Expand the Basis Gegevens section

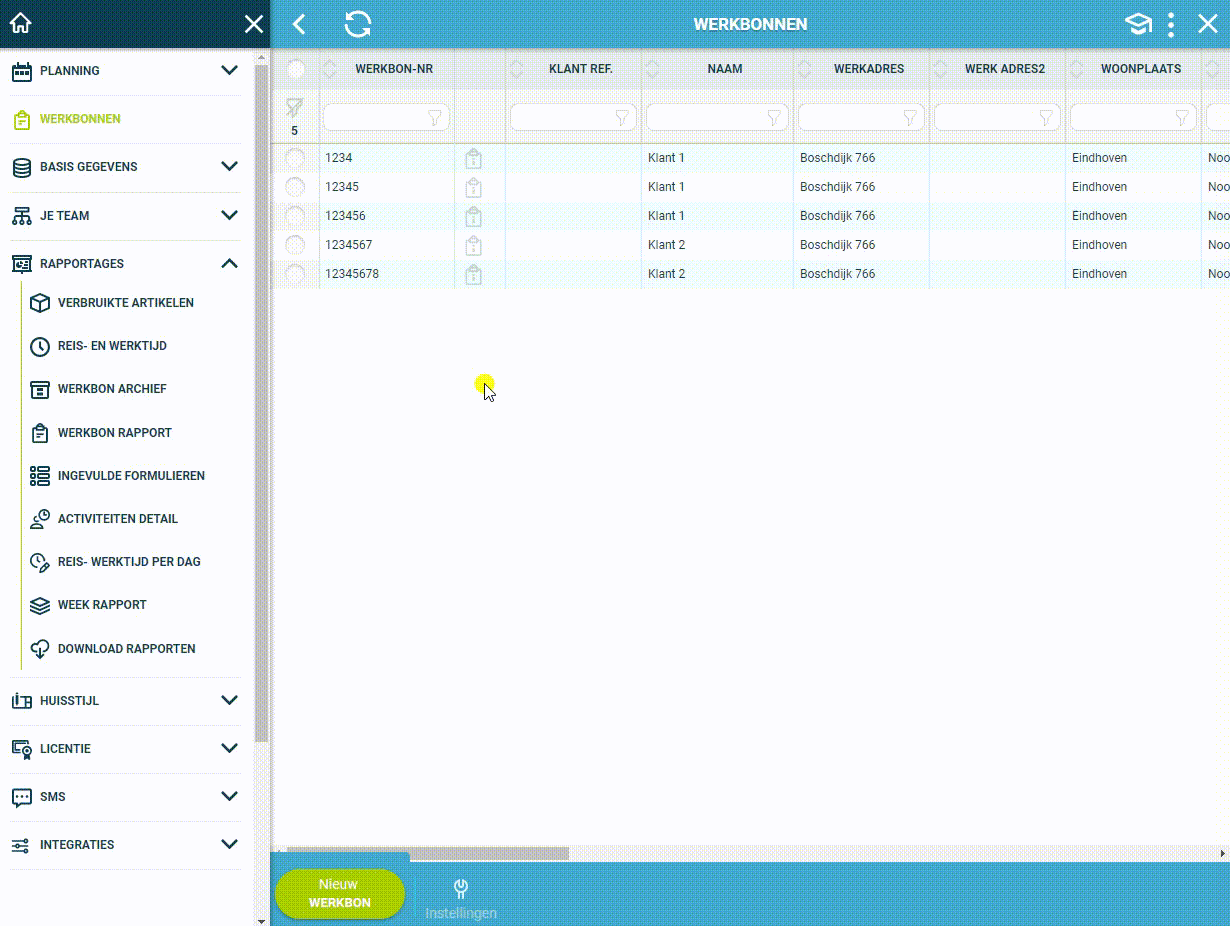tap(229, 166)
